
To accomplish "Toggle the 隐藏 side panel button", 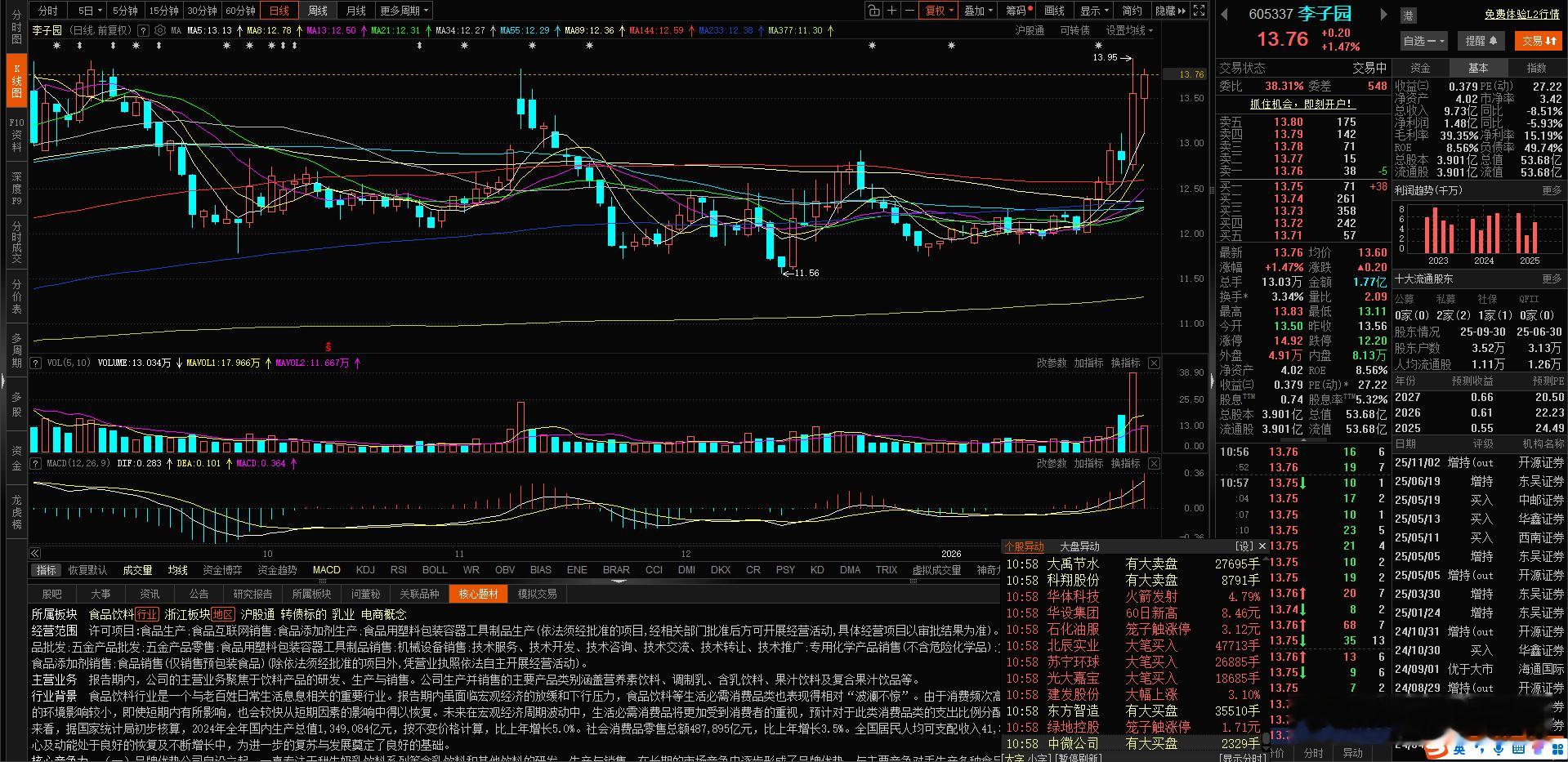I will pos(1170,11).
